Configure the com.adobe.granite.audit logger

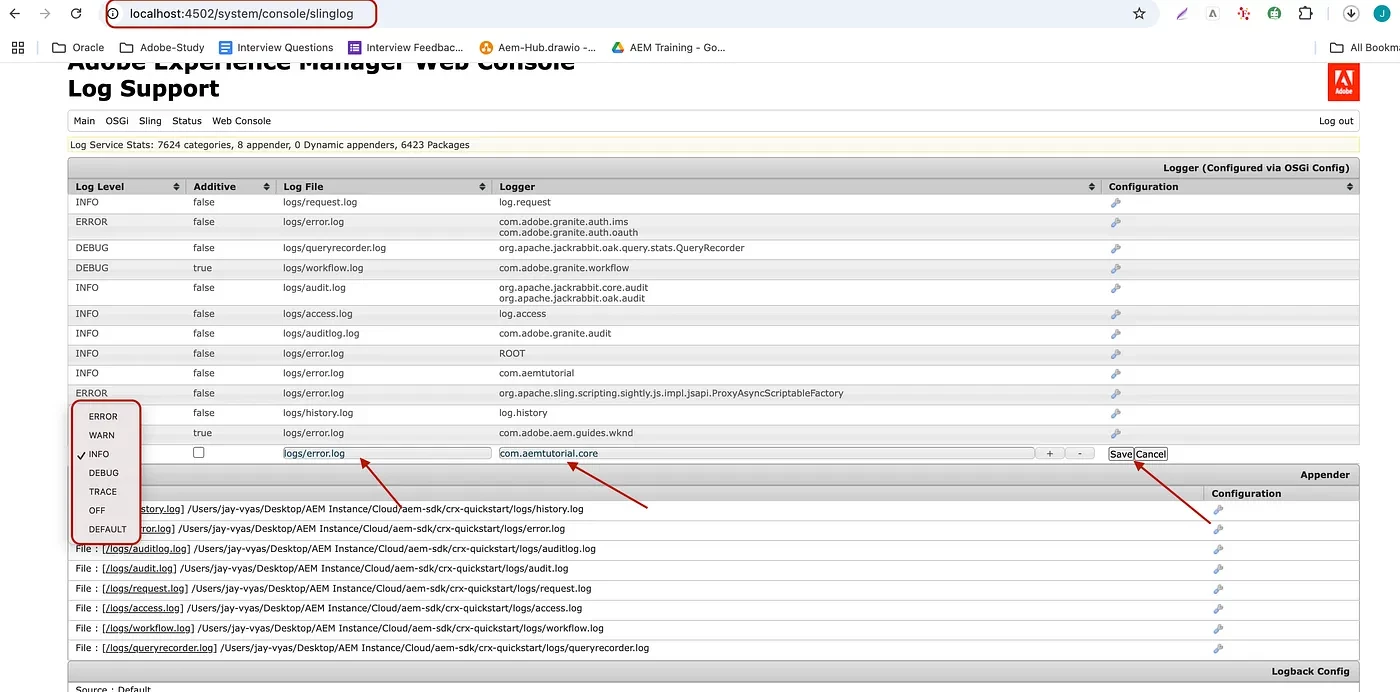point(1116,335)
